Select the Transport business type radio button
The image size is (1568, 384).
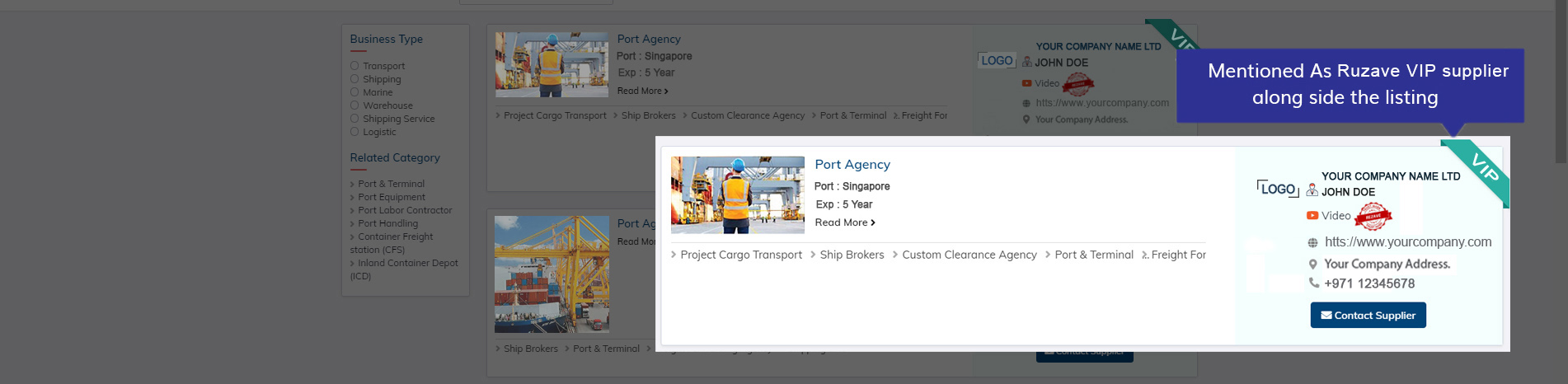click(354, 66)
